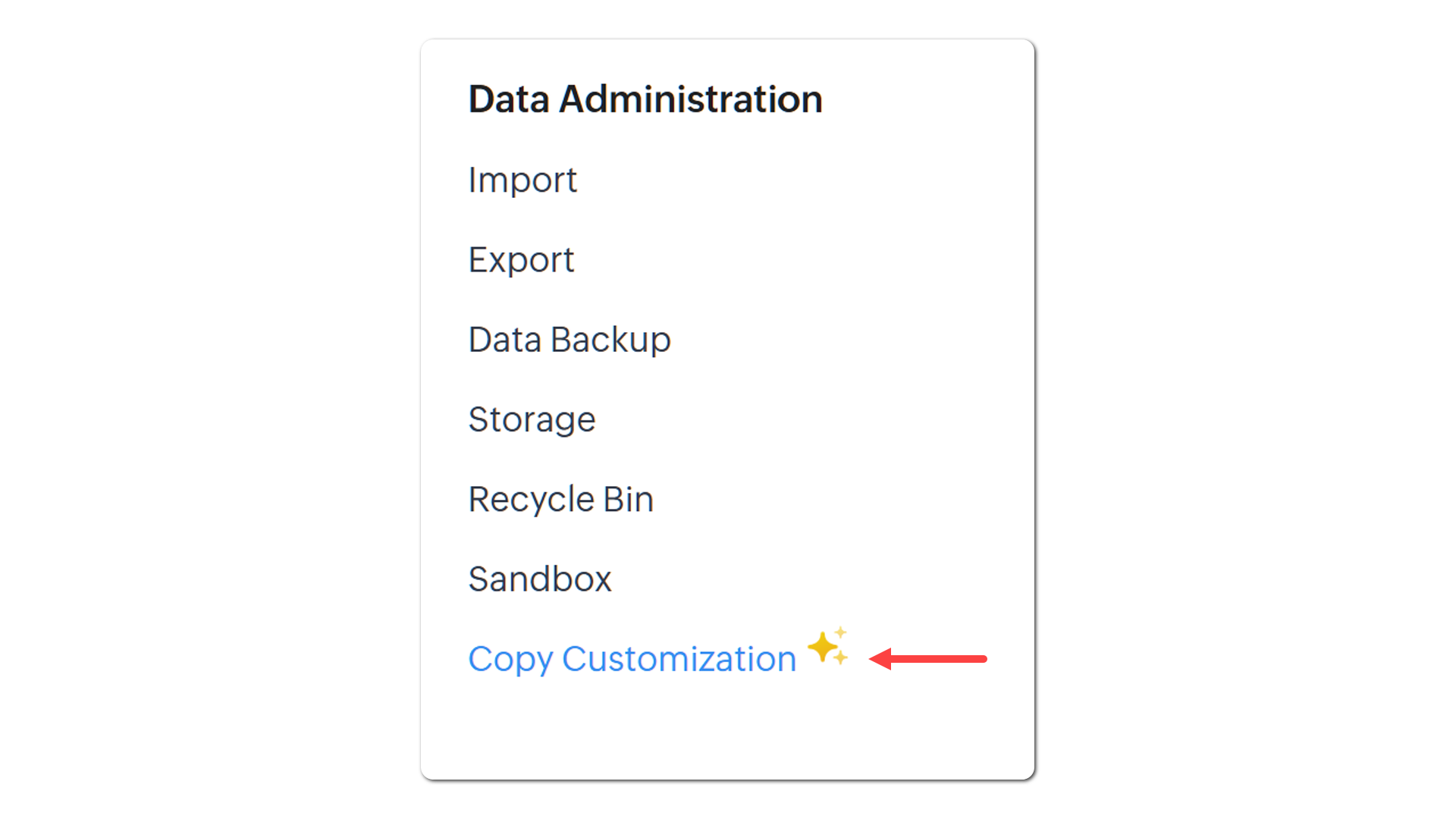
Task: Open the Recycle Bin entry
Action: click(561, 500)
